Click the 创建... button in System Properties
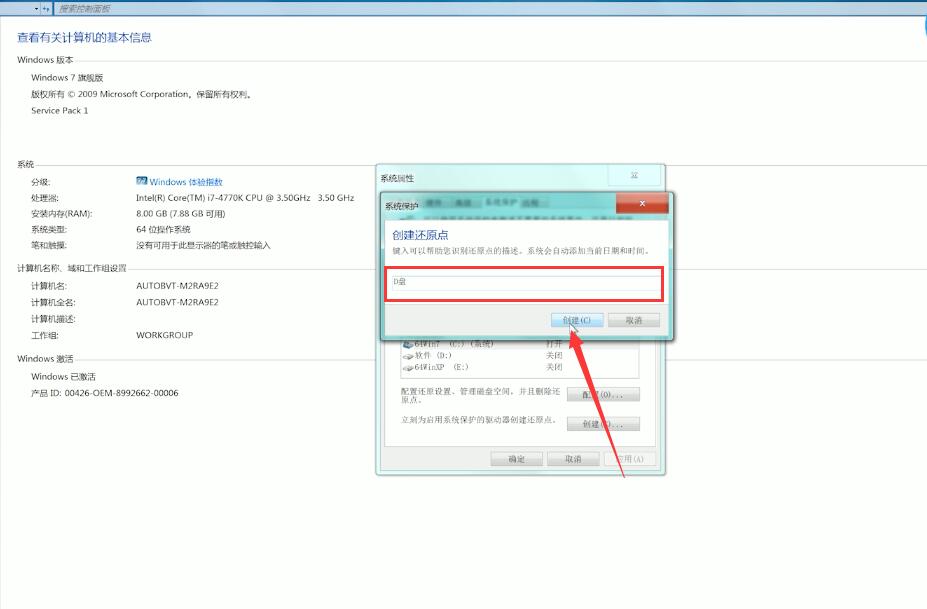927x609 pixels. pyautogui.click(x=603, y=424)
